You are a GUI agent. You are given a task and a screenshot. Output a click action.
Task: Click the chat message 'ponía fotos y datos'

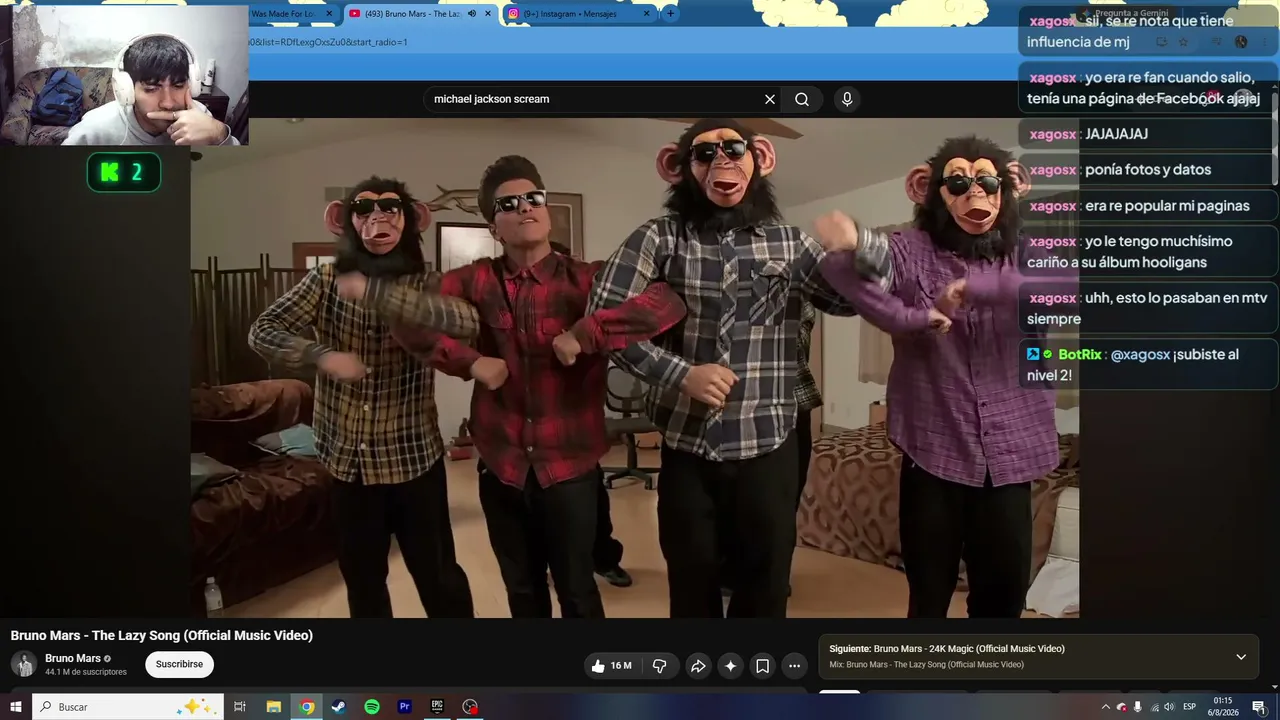coord(1148,170)
